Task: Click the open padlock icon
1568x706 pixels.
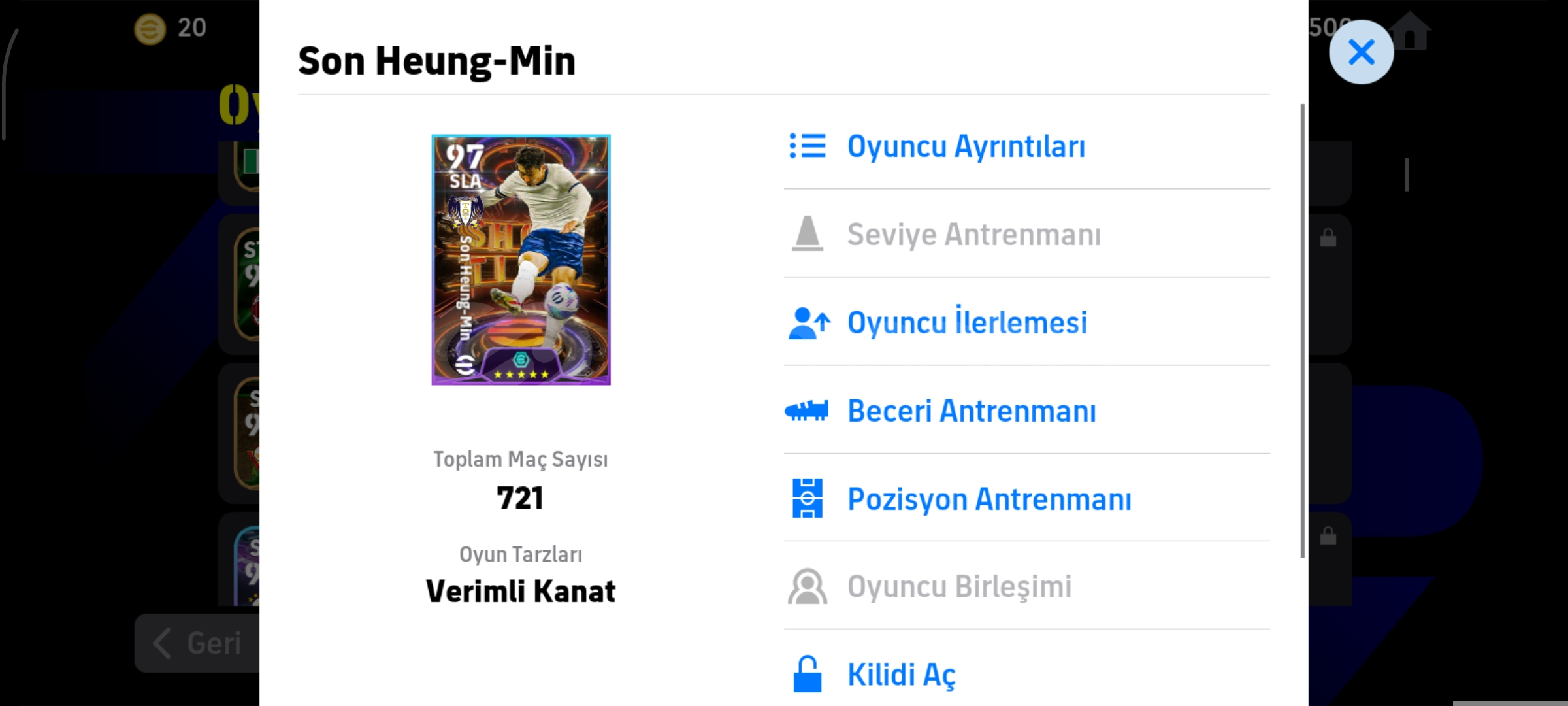Action: coord(808,674)
